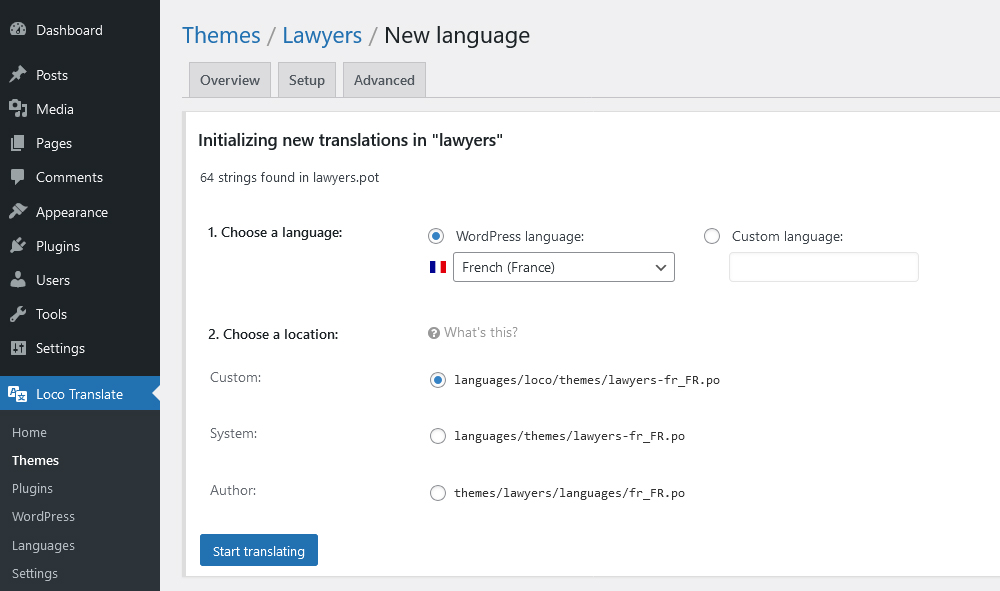The image size is (1000, 591).
Task: Open the Advanced tab
Action: coord(384,79)
